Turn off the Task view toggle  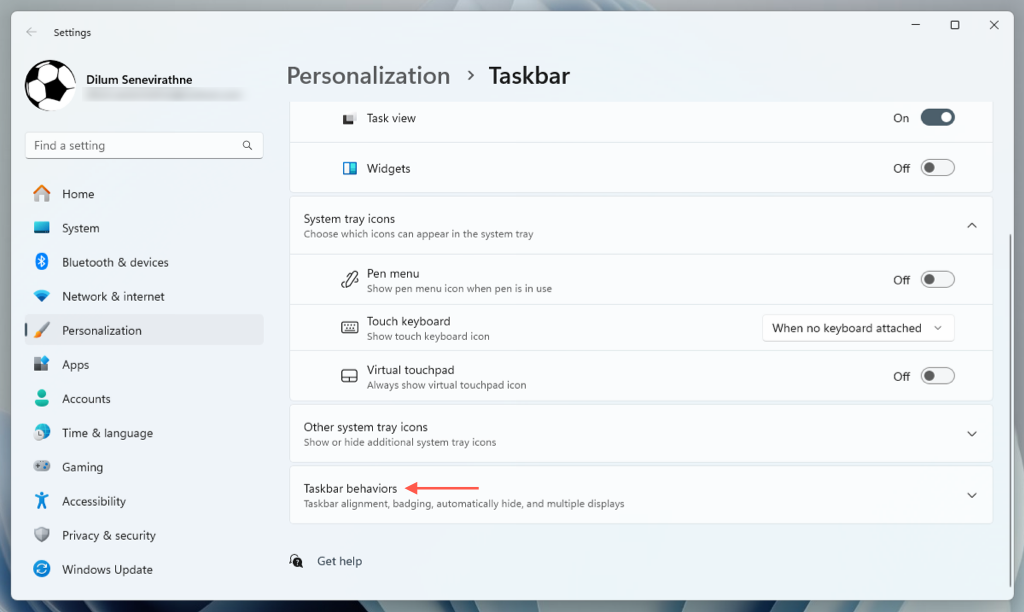(937, 118)
